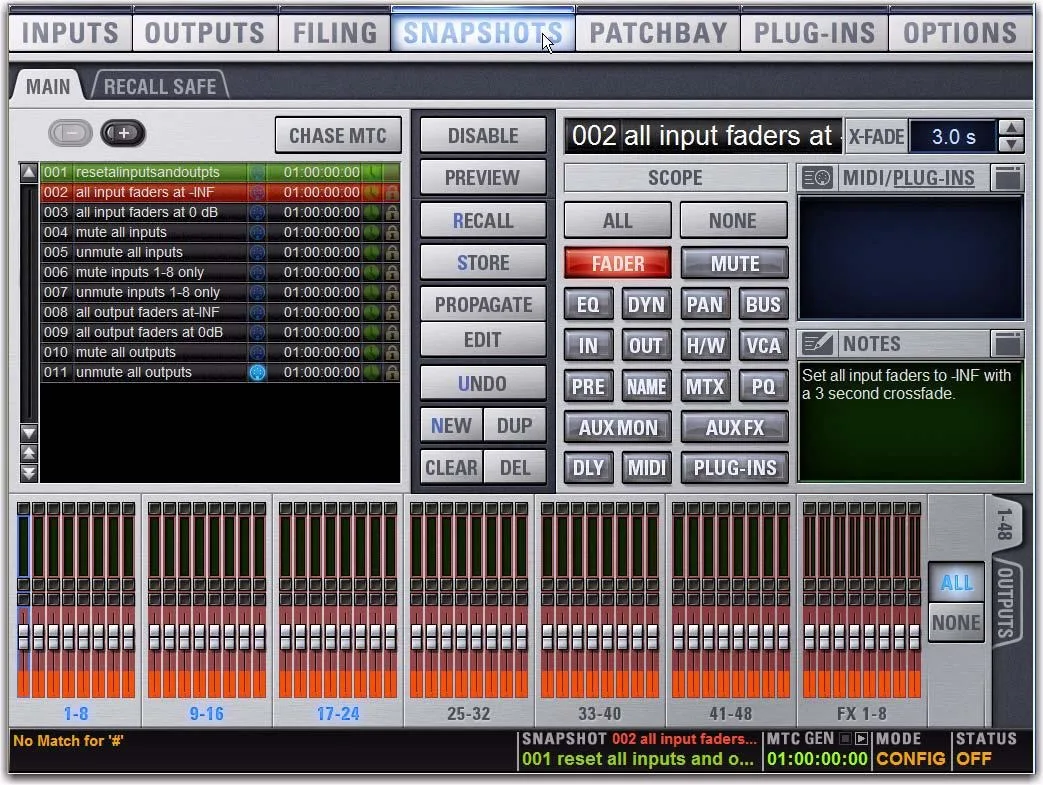This screenshot has height=785, width=1043.
Task: Click the blue ALL button beside OUTPUTS side tab
Action: [956, 583]
